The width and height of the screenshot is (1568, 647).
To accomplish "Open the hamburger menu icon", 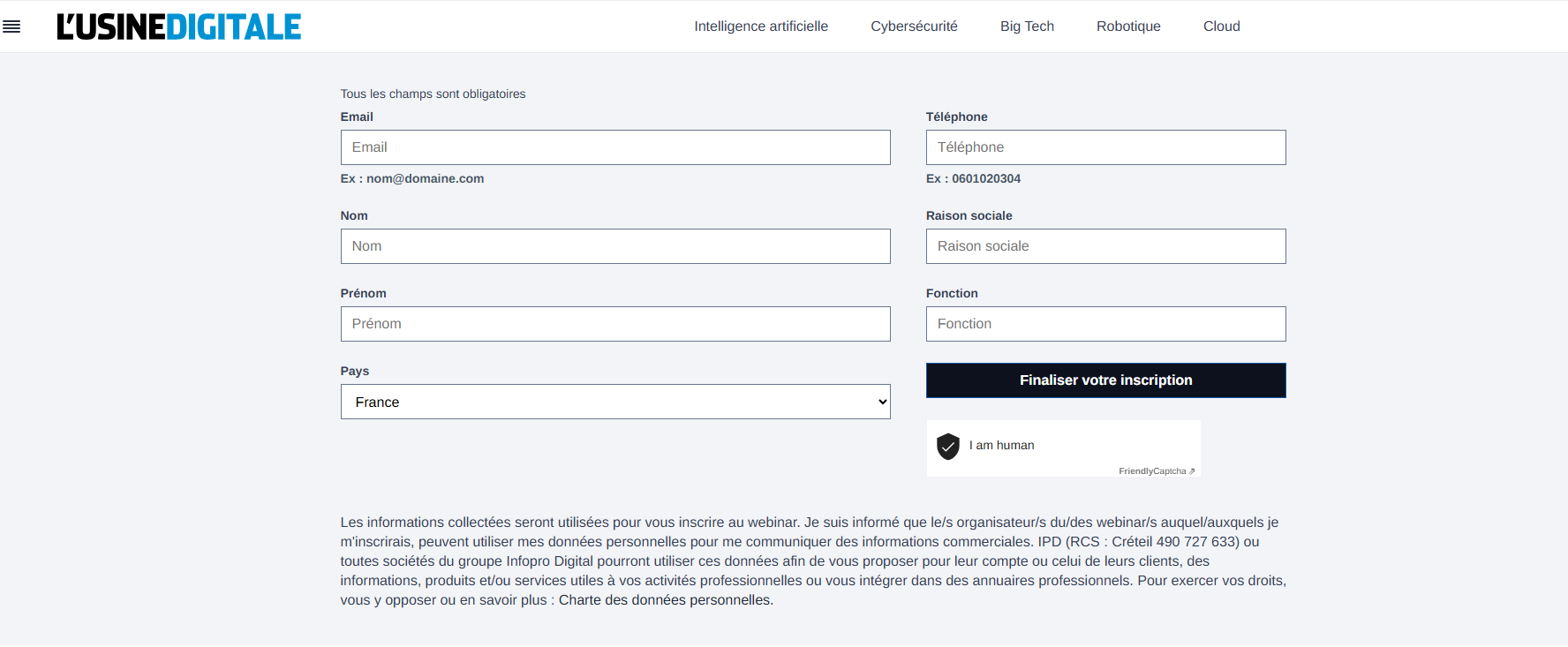I will pyautogui.click(x=11, y=26).
